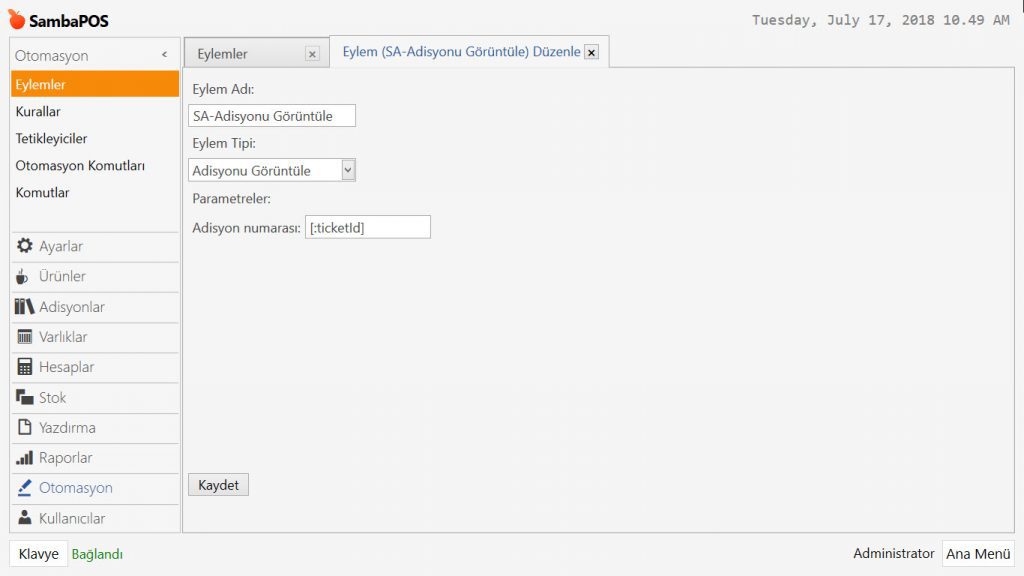Select Kurallar in the sidebar
Screen dimensions: 1024x576
click(x=38, y=112)
